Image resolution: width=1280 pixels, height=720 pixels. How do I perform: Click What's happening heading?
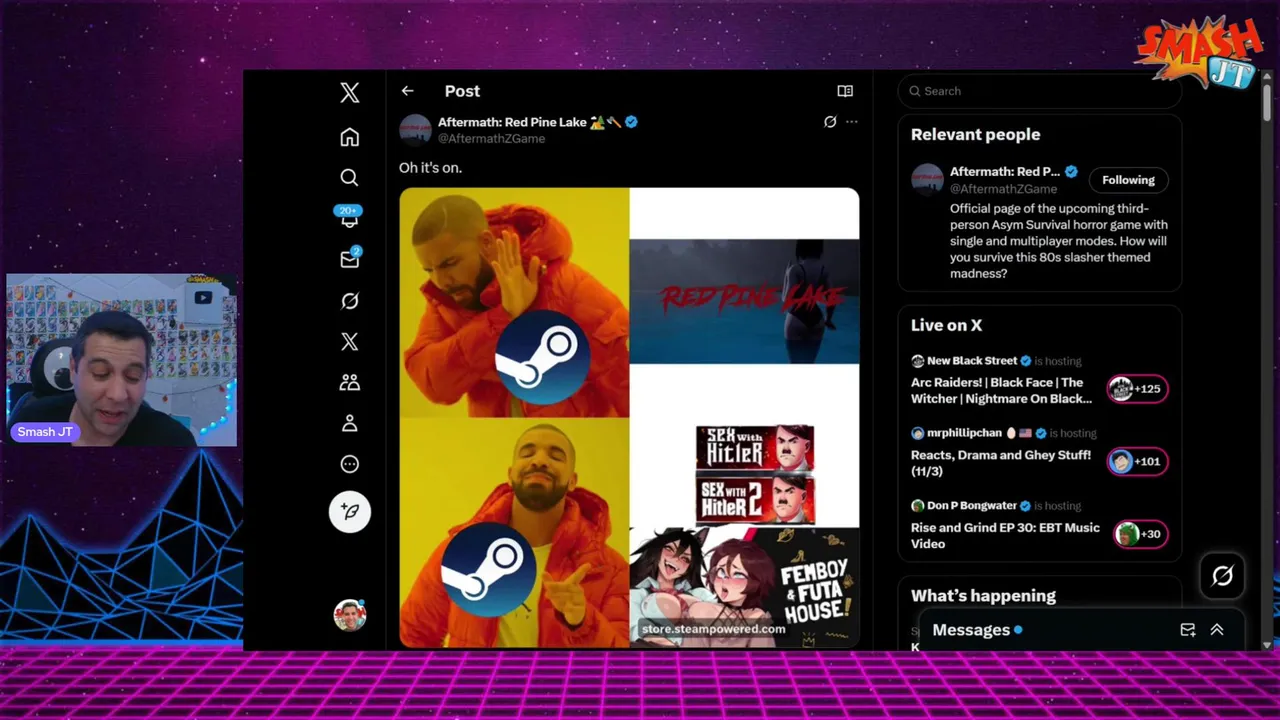click(983, 596)
